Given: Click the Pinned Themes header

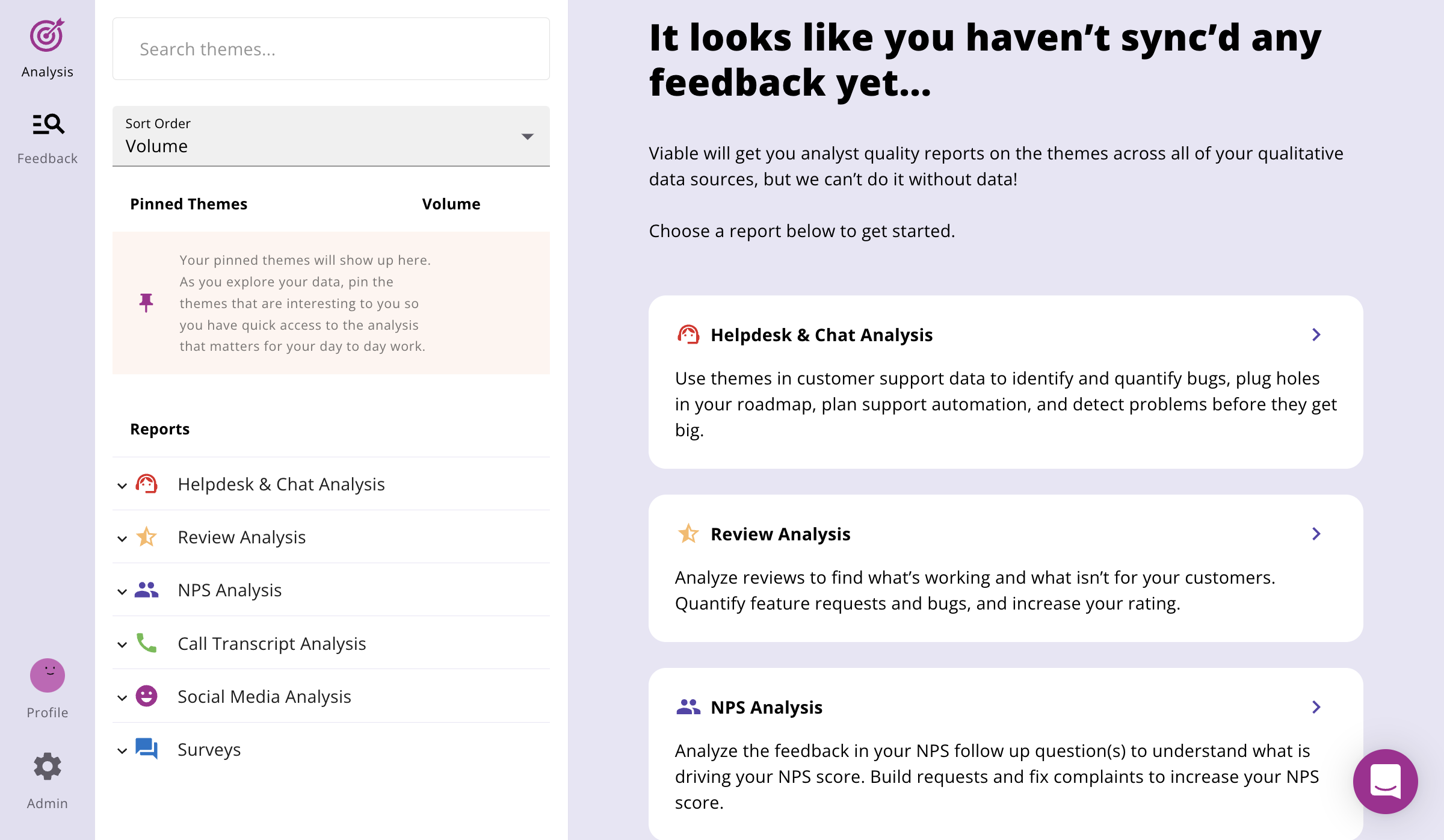Looking at the screenshot, I should click(x=189, y=204).
